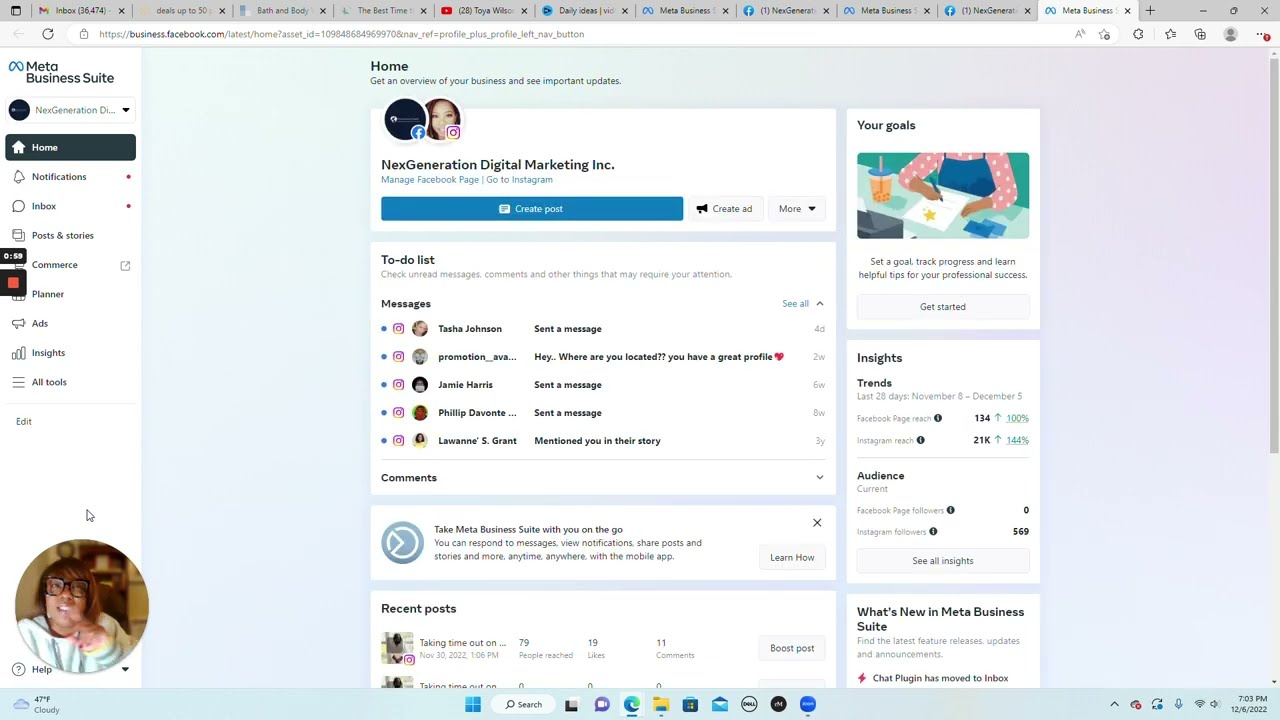Viewport: 1280px width, 720px height.
Task: Click the taskbar Search box
Action: 523,705
